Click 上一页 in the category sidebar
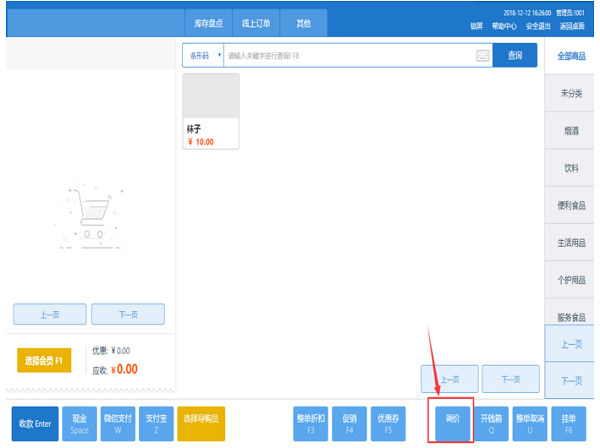The width and height of the screenshot is (600, 448). (569, 344)
